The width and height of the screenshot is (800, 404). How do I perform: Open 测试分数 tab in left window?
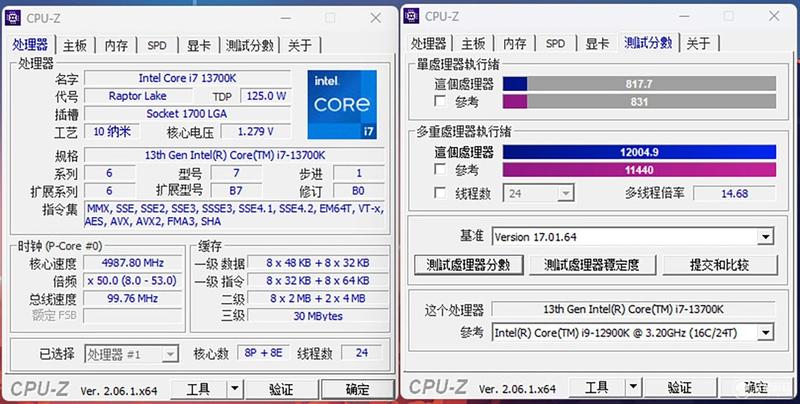click(249, 45)
